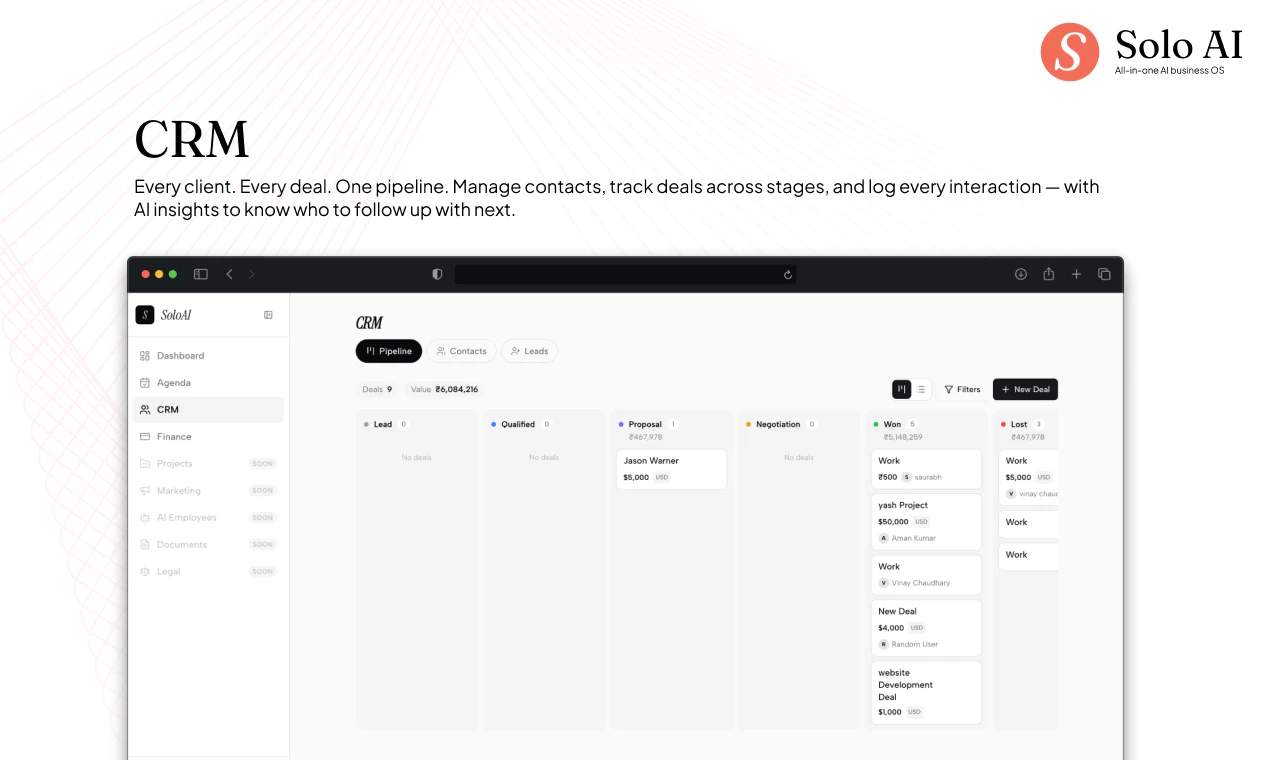
Task: Click the browser back arrow icon
Action: [229, 274]
